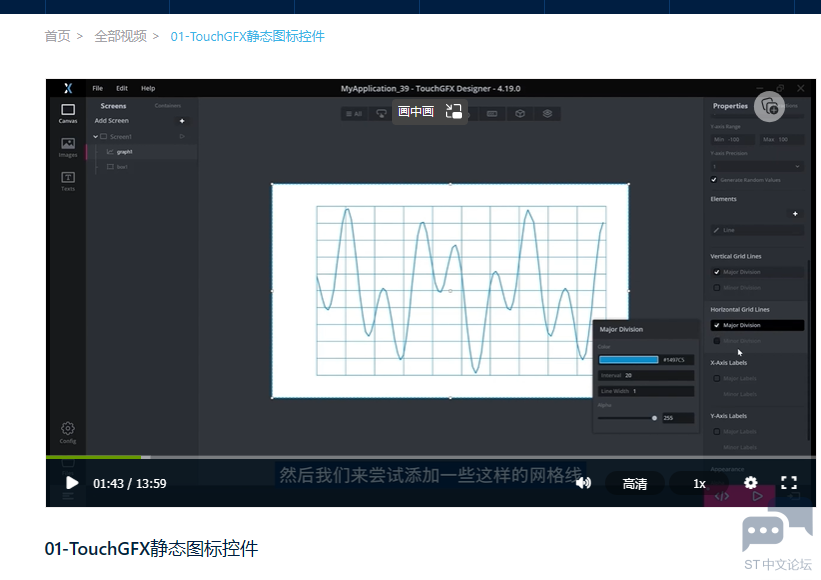This screenshot has width=821, height=580.
Task: Mute the video with the speaker icon
Action: click(583, 483)
